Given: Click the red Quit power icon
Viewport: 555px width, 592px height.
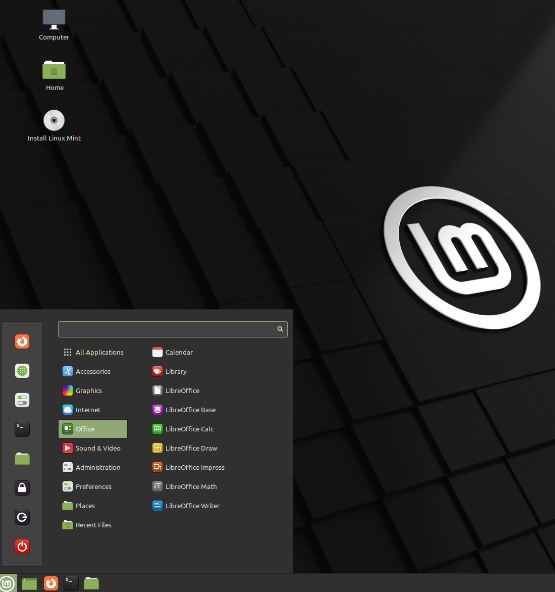Looking at the screenshot, I should point(22,546).
